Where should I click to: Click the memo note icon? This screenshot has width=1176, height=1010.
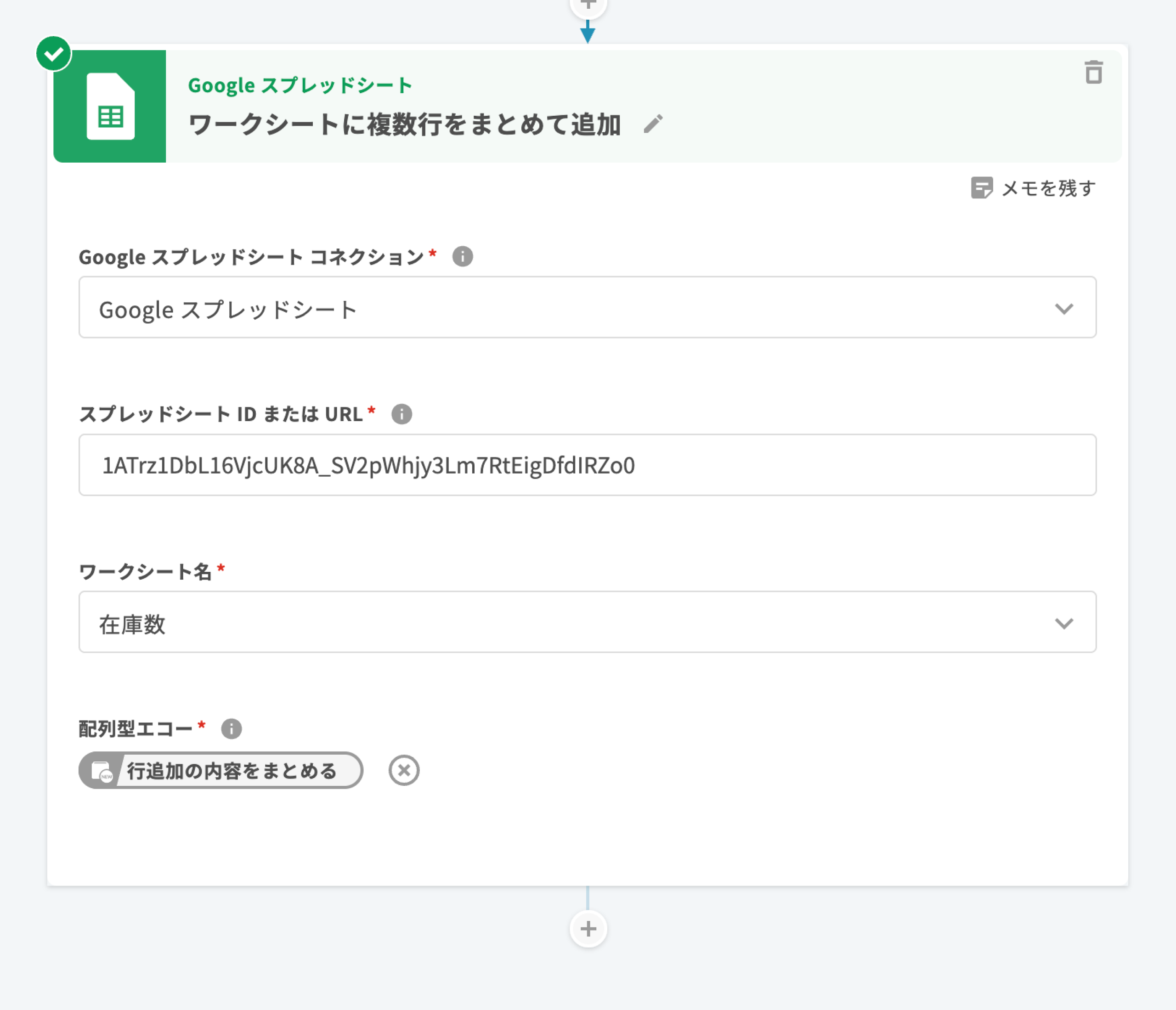tap(981, 188)
